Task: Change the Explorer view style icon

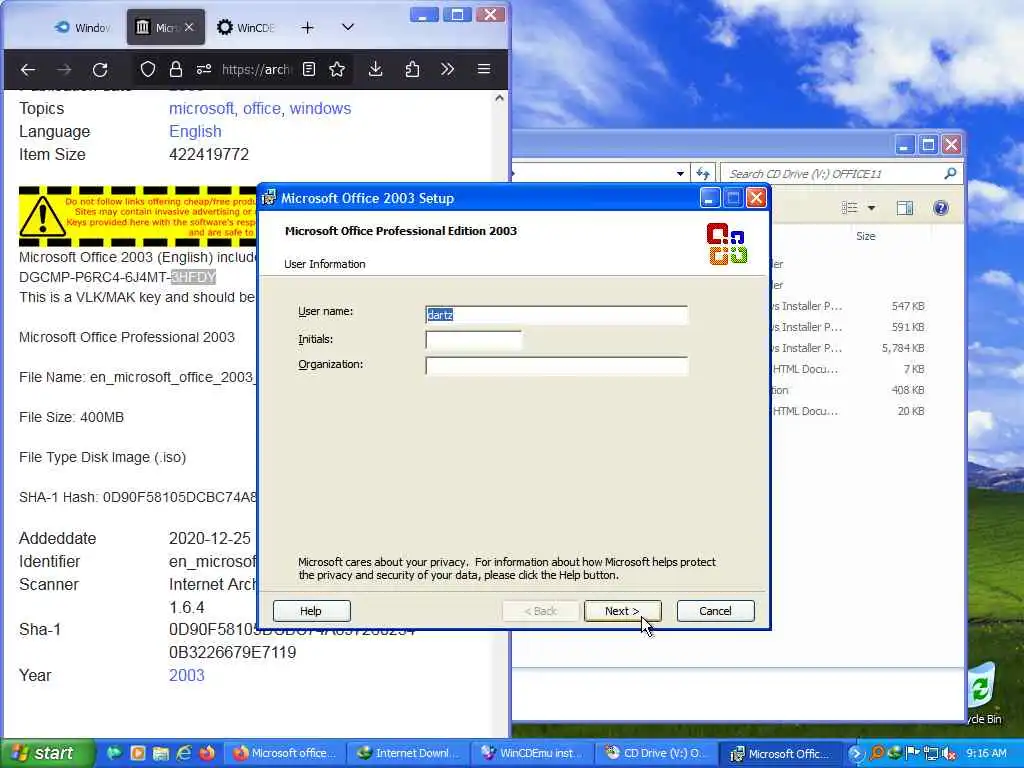Action: point(850,208)
